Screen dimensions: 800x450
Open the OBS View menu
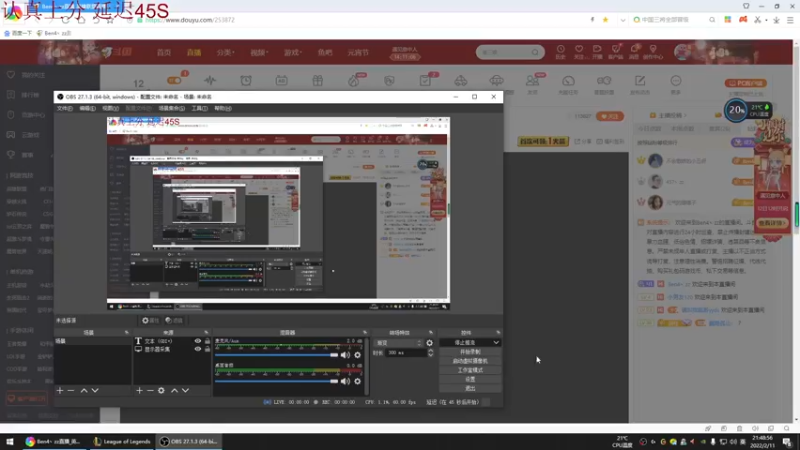(110, 108)
